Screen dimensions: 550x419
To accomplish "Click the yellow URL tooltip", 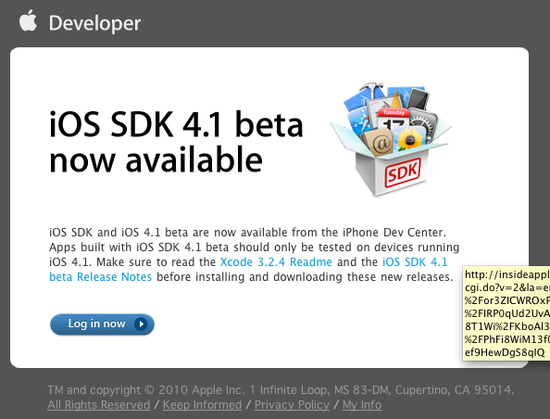I will (x=507, y=313).
